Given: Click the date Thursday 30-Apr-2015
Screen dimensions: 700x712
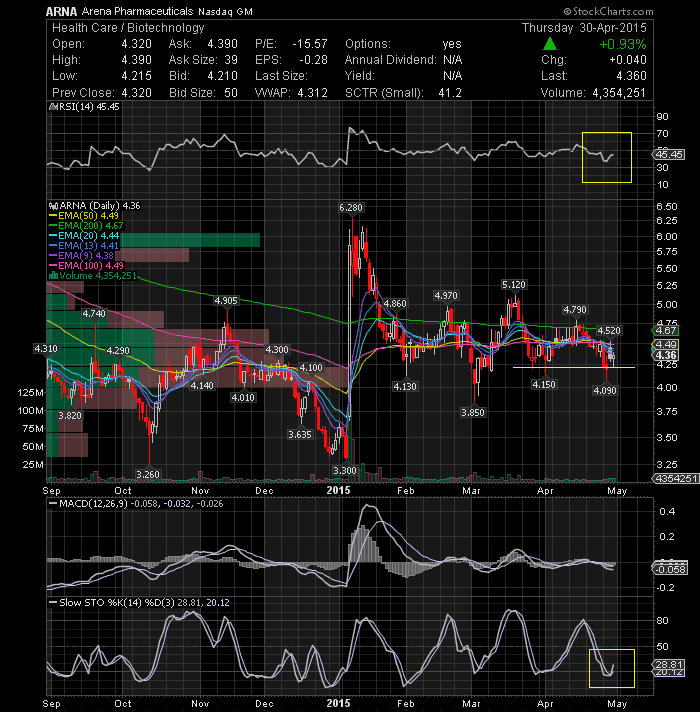Looking at the screenshot, I should [584, 28].
